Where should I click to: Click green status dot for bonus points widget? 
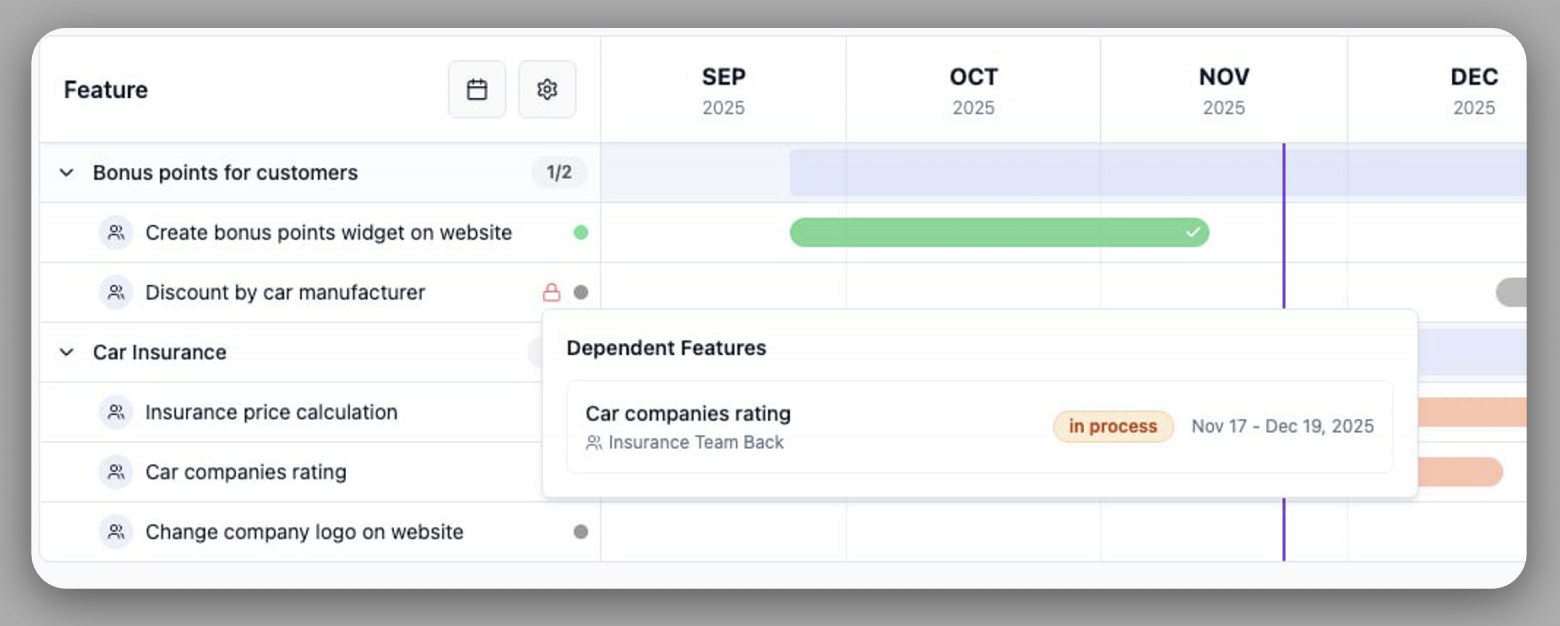point(581,233)
